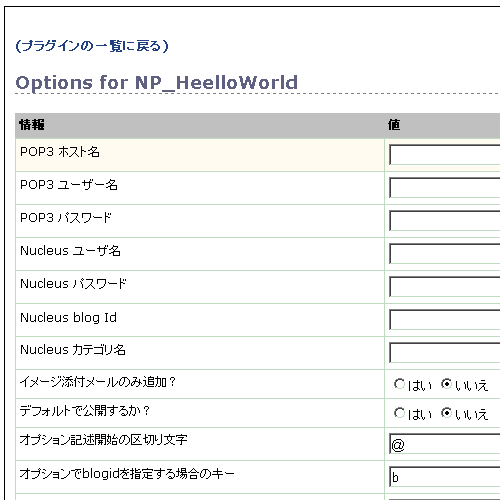Focus the Nucleus ユーザ名 input field
The height and width of the screenshot is (500, 500).
445,254
